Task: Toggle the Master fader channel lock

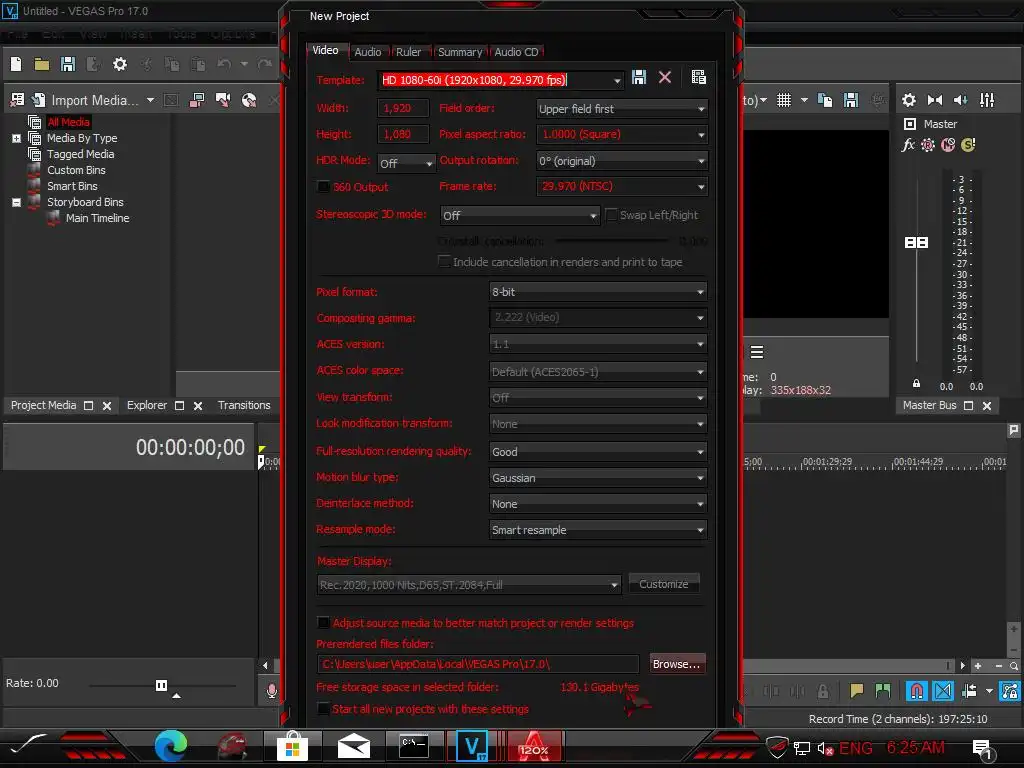Action: click(x=916, y=383)
